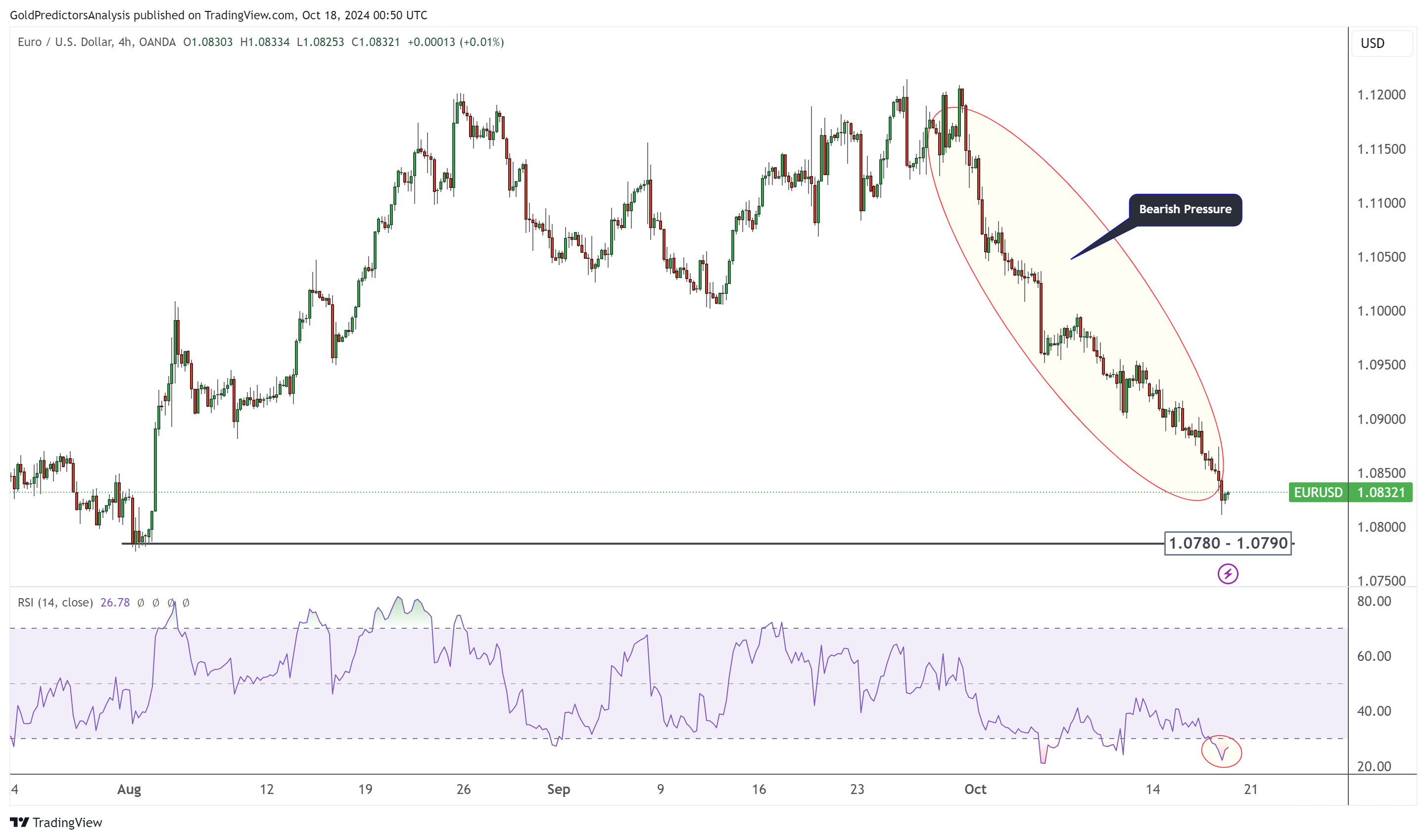Click the Aug date label on time axis
The image size is (1427, 840).
[x=129, y=789]
